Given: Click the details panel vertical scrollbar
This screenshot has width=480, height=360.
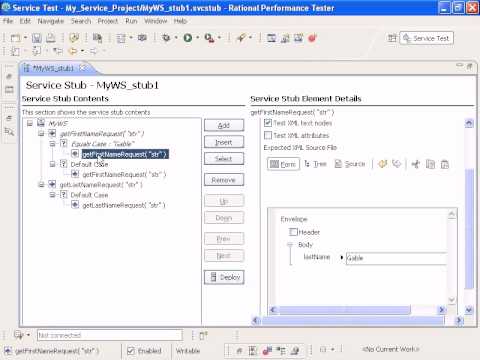Looking at the screenshot, I should coord(469,229).
